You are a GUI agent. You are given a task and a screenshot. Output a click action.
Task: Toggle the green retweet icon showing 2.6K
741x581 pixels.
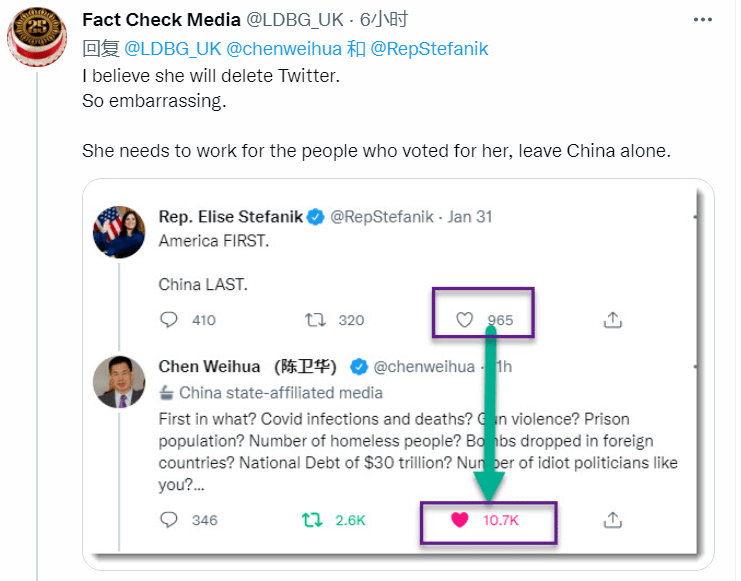pyautogui.click(x=312, y=520)
